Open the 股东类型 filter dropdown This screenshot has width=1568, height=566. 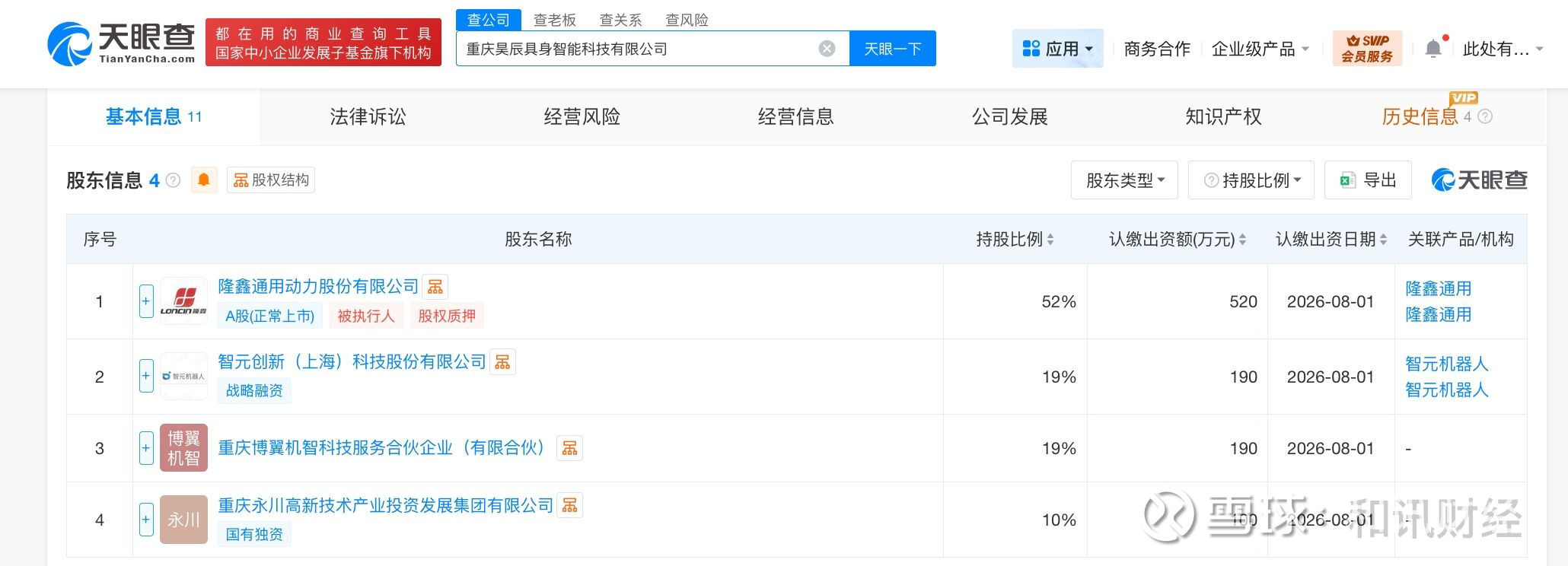pos(1123,180)
